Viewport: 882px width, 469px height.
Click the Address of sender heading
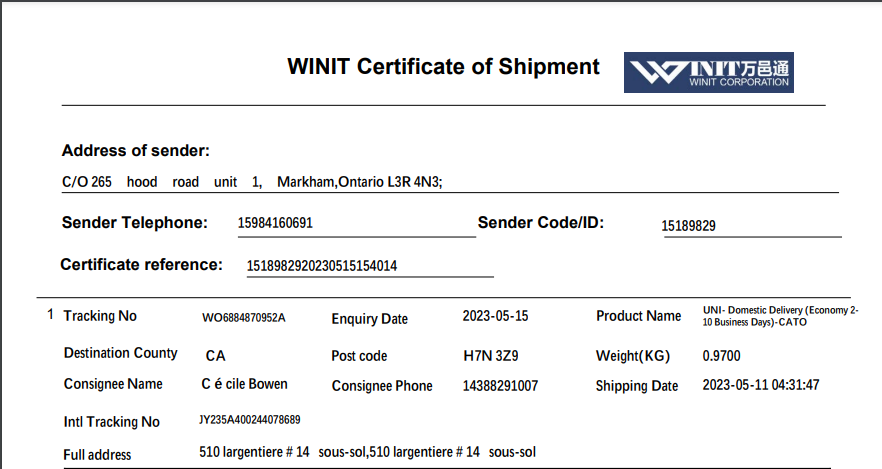136,151
